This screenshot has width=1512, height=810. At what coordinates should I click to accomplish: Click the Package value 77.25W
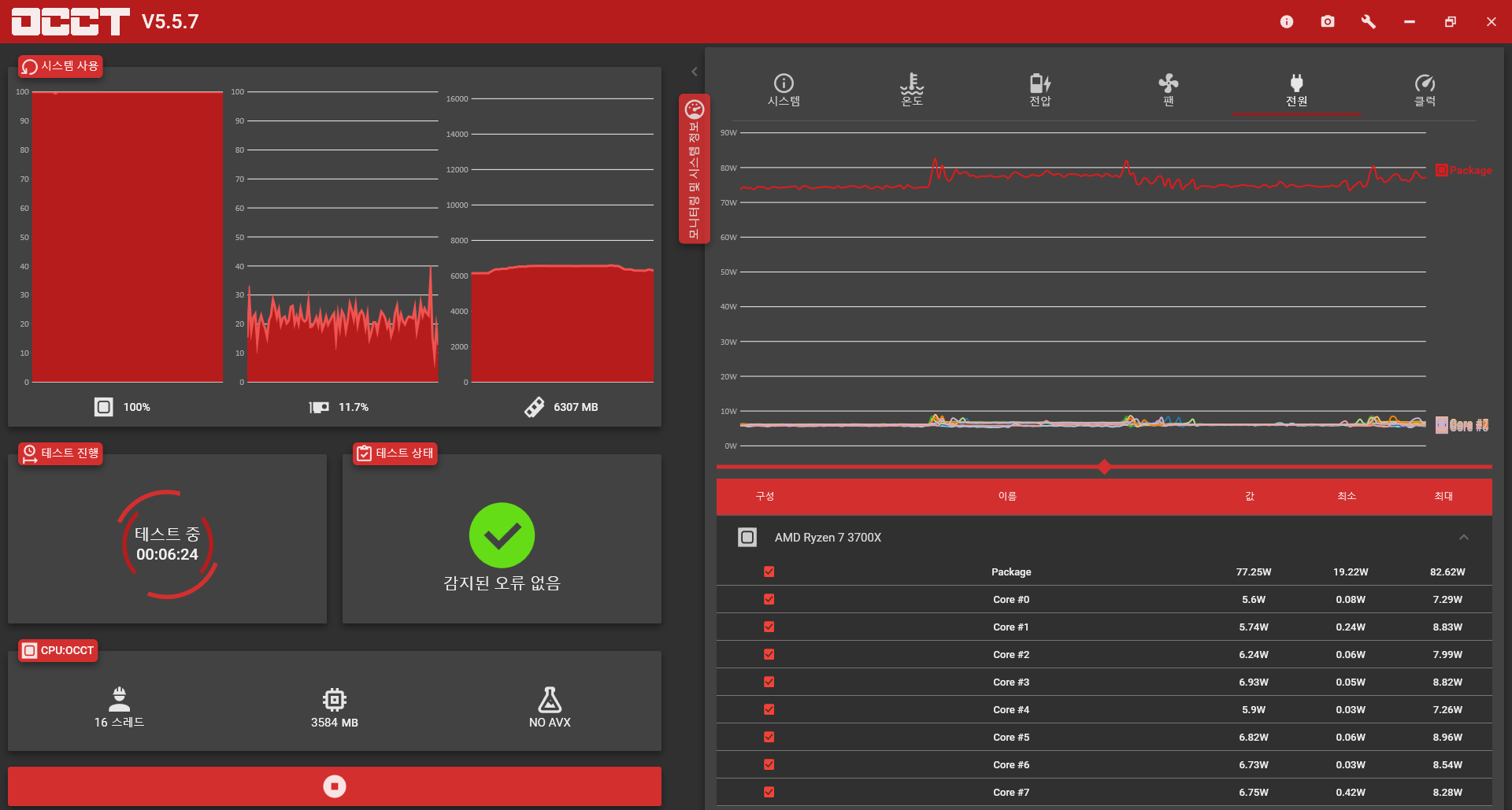1254,571
